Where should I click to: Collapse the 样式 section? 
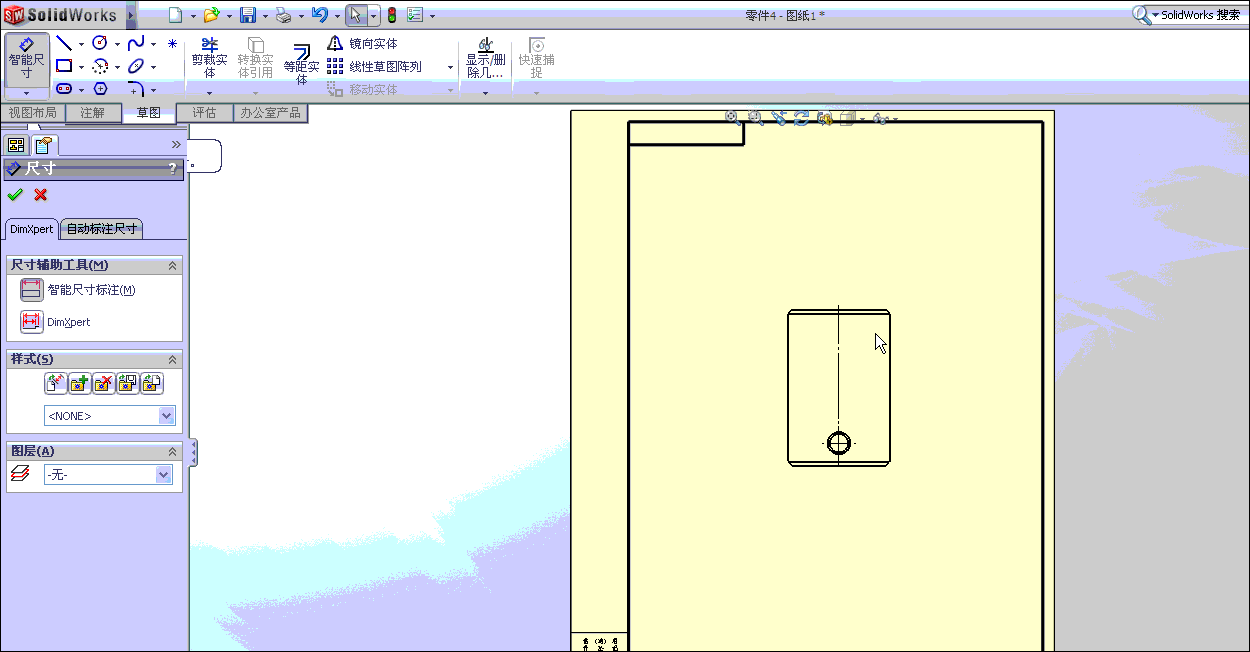click(172, 360)
